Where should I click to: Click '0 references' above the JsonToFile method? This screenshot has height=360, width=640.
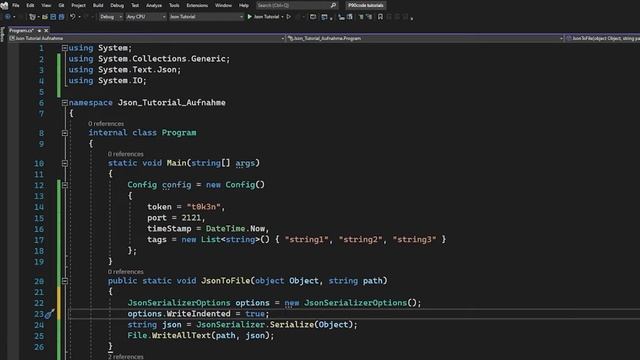126,271
